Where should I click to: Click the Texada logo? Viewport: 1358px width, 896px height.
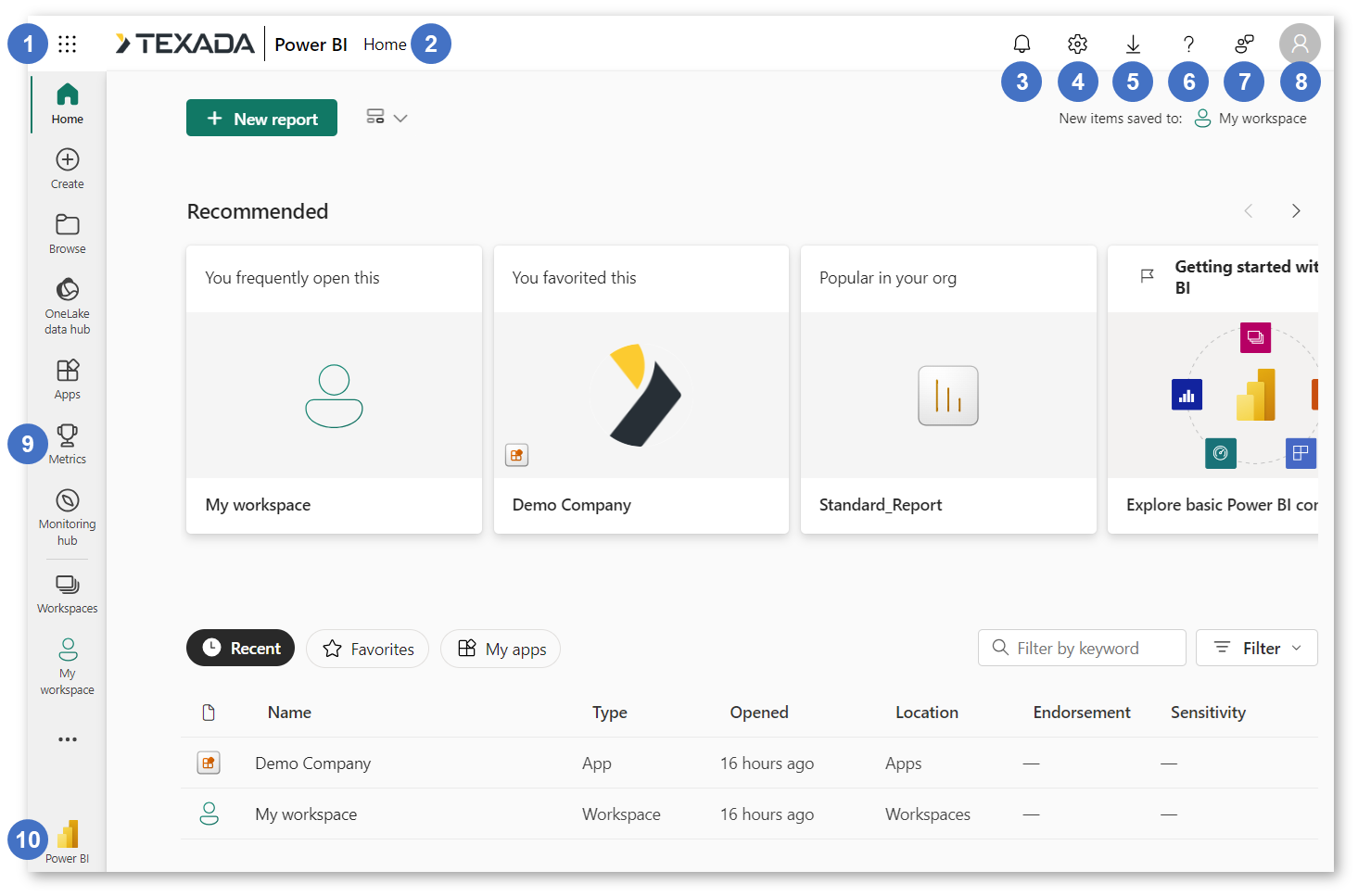[x=184, y=44]
